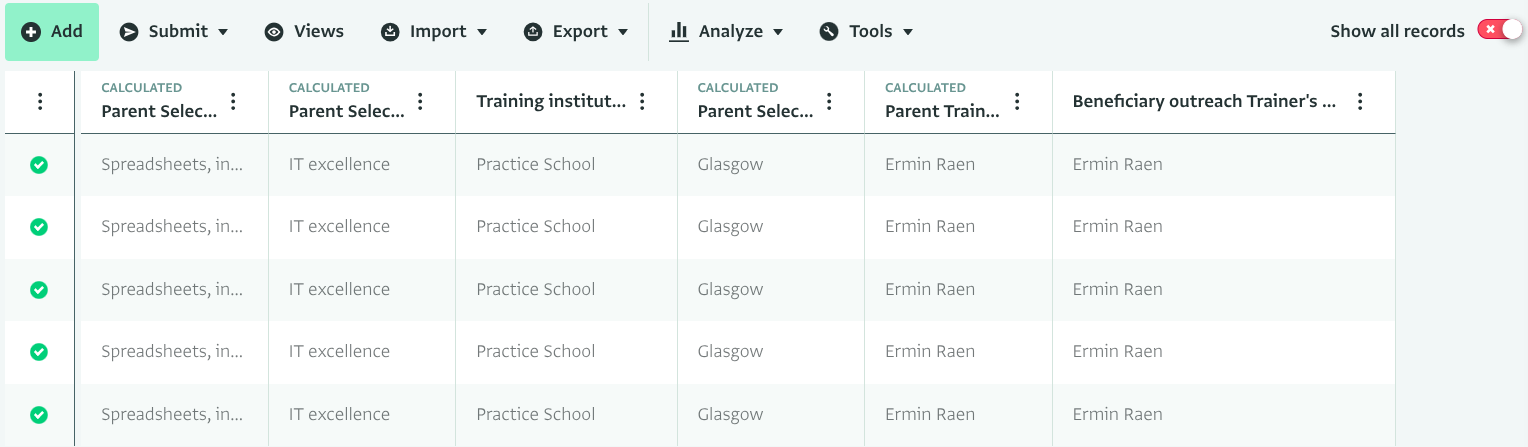The image size is (1528, 447).
Task: Open the row selector column kebab menu
Action: tap(40, 101)
